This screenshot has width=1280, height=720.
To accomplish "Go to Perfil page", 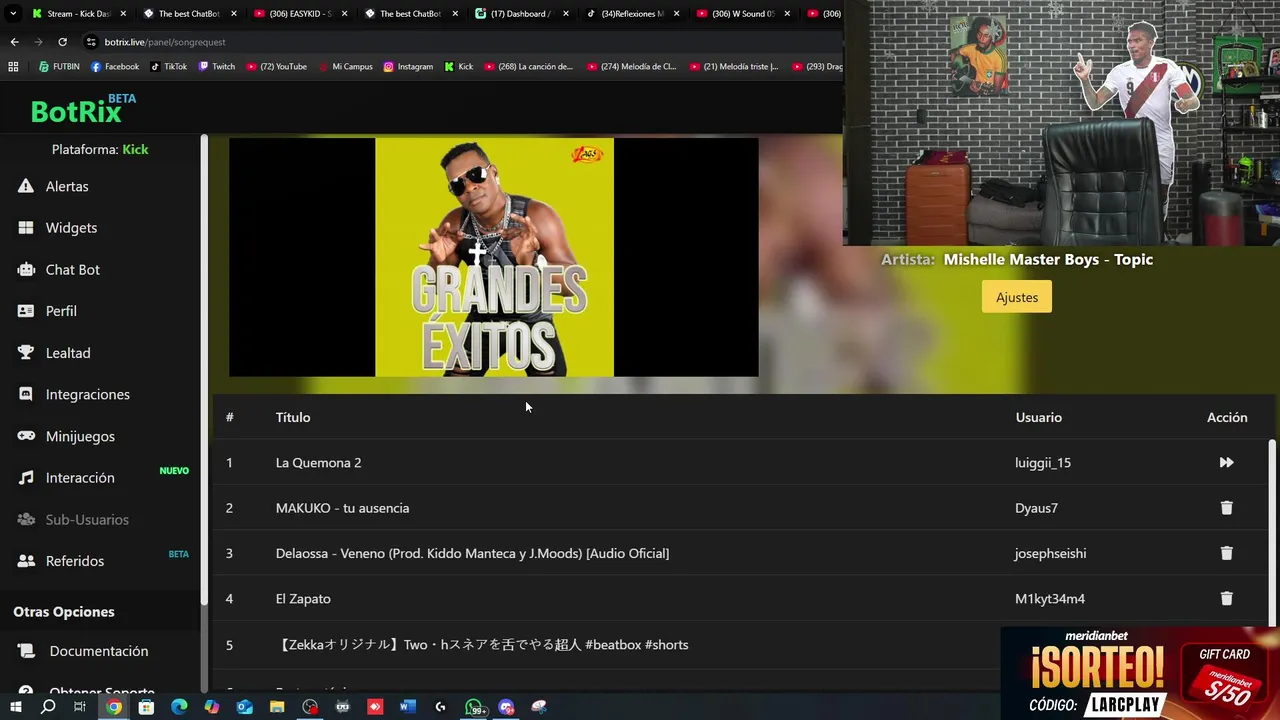I will pyautogui.click(x=61, y=311).
